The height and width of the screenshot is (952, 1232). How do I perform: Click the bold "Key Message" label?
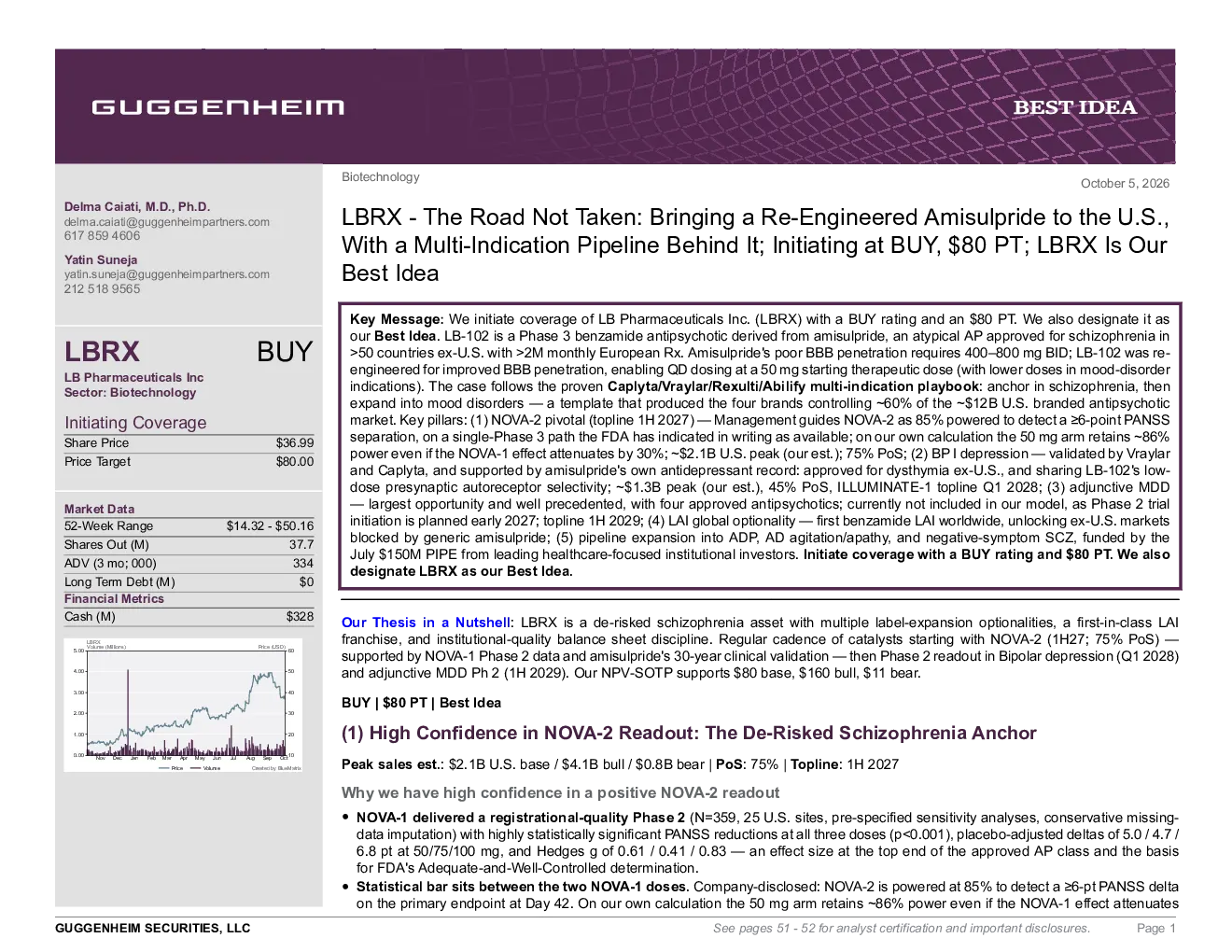point(395,319)
